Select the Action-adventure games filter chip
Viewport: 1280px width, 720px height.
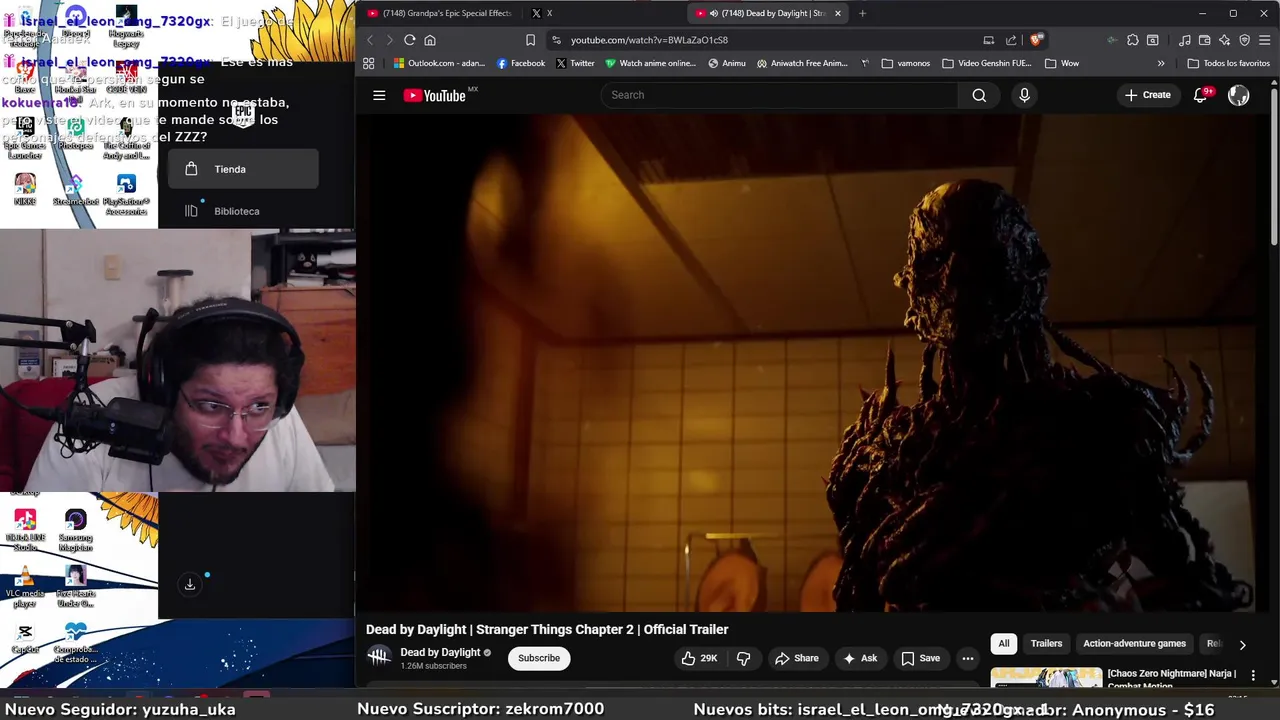click(1134, 643)
